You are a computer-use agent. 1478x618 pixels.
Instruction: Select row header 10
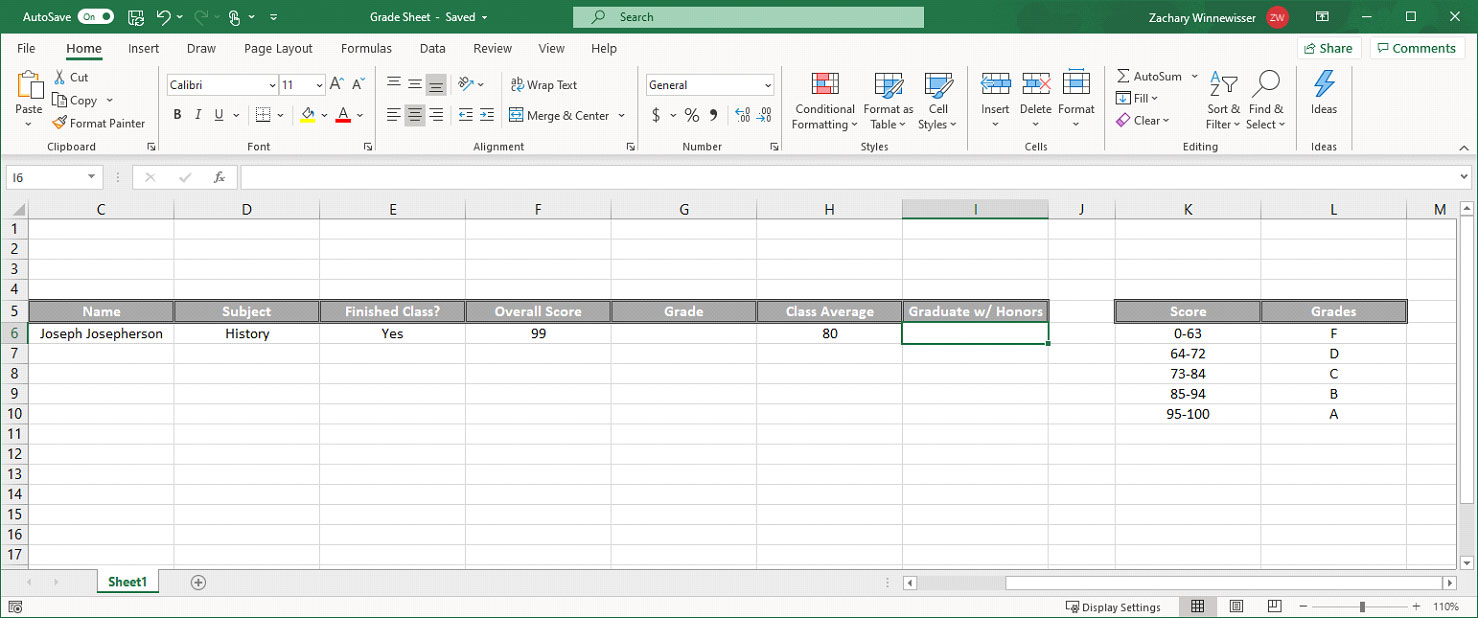(14, 413)
